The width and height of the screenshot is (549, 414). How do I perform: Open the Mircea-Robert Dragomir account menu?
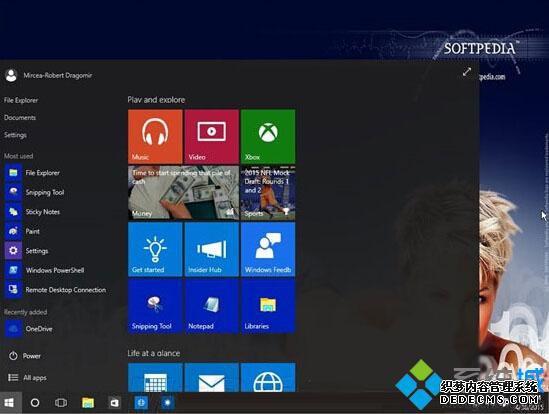click(x=48, y=75)
